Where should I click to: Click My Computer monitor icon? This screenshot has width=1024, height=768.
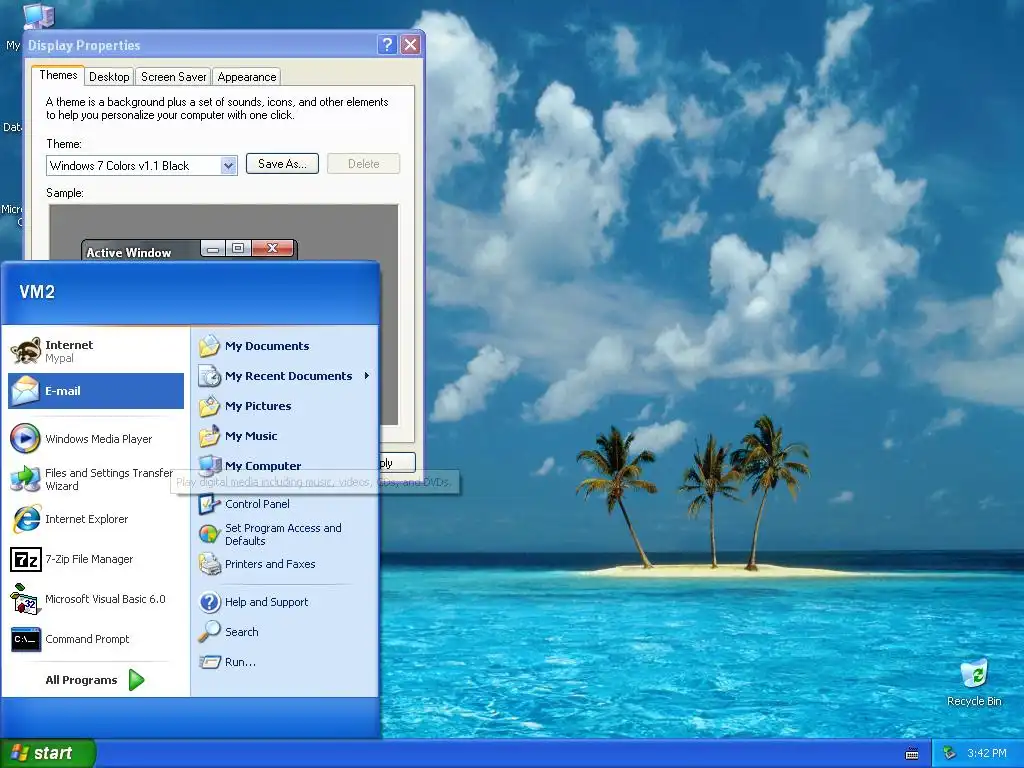(x=209, y=465)
